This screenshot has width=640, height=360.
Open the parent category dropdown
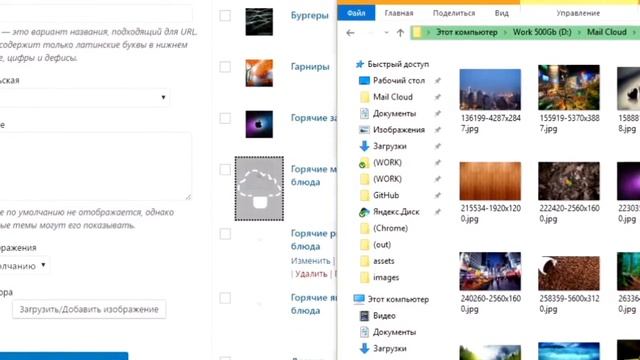point(85,98)
